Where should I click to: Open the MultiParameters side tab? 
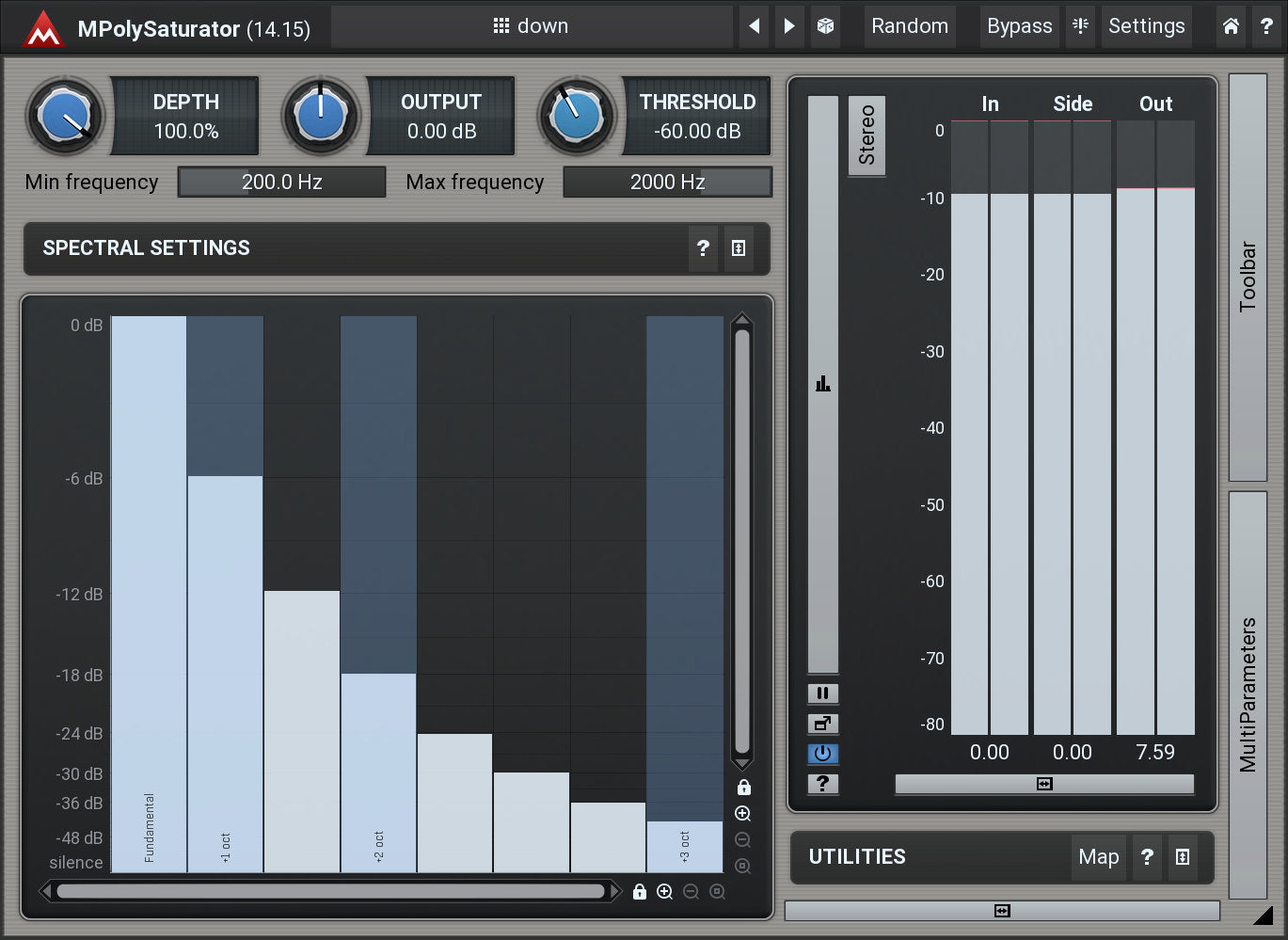[1248, 694]
